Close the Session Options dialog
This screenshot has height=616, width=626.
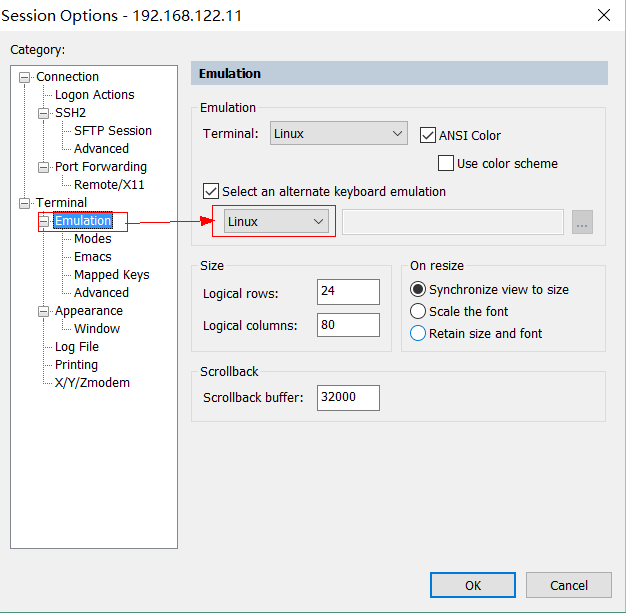coord(604,15)
